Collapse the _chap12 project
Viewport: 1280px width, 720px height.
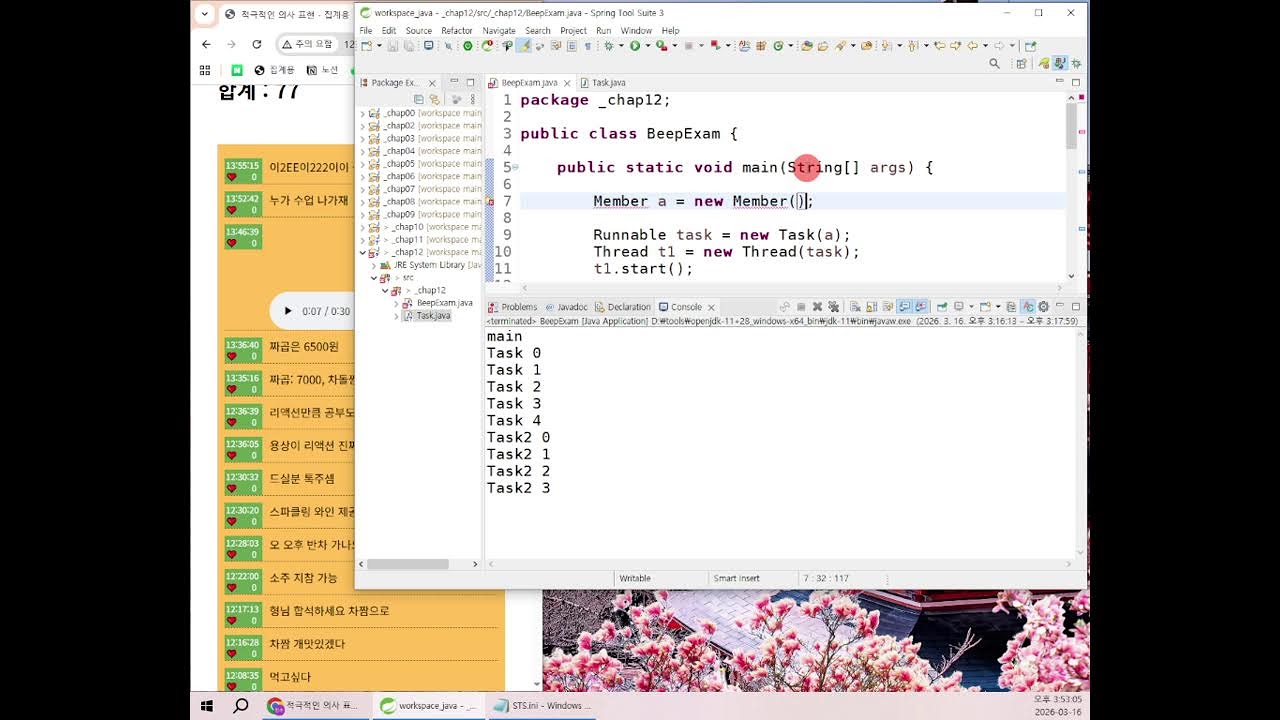pyautogui.click(x=363, y=253)
